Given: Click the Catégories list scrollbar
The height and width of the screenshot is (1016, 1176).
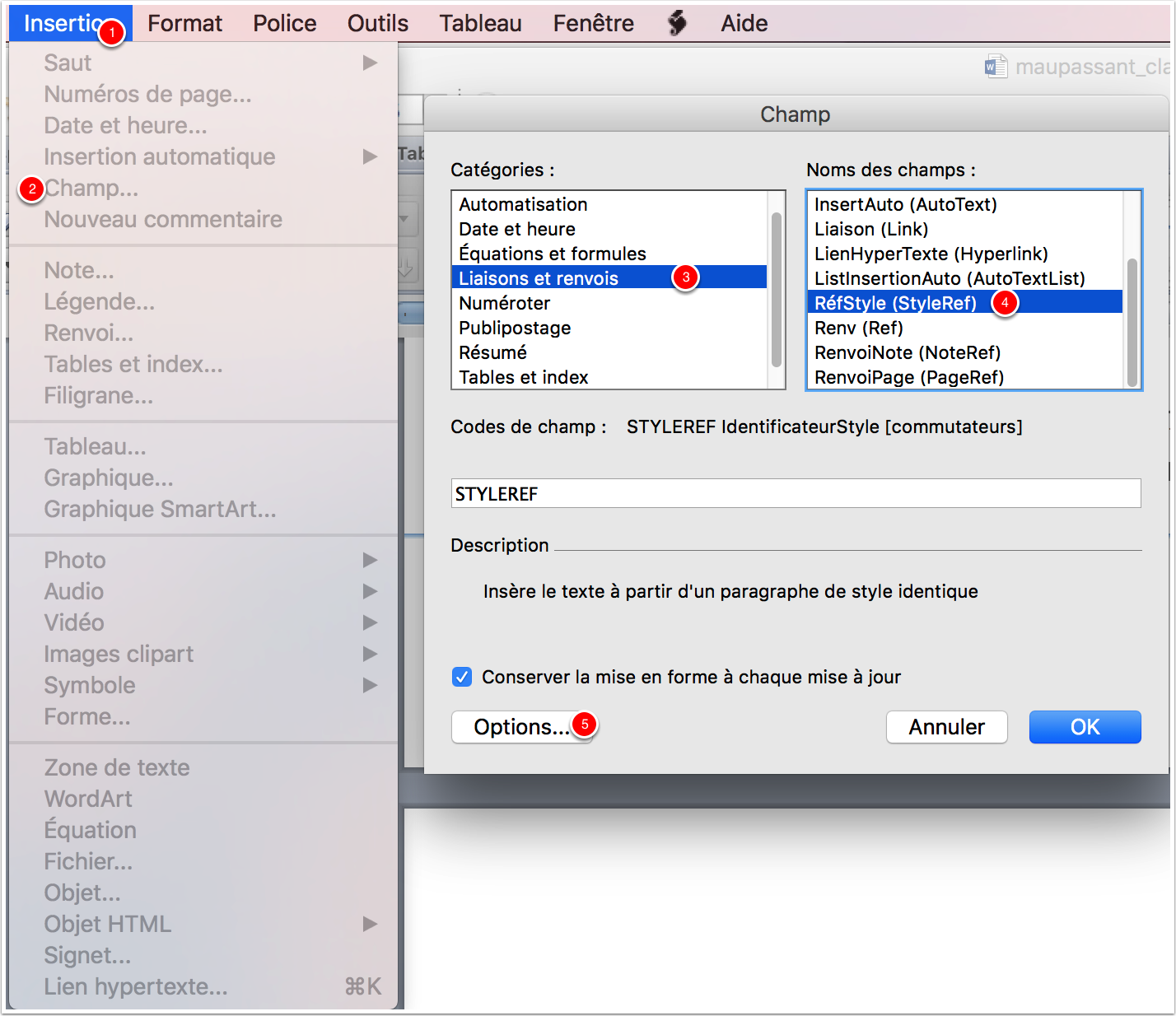Looking at the screenshot, I should pyautogui.click(x=776, y=288).
